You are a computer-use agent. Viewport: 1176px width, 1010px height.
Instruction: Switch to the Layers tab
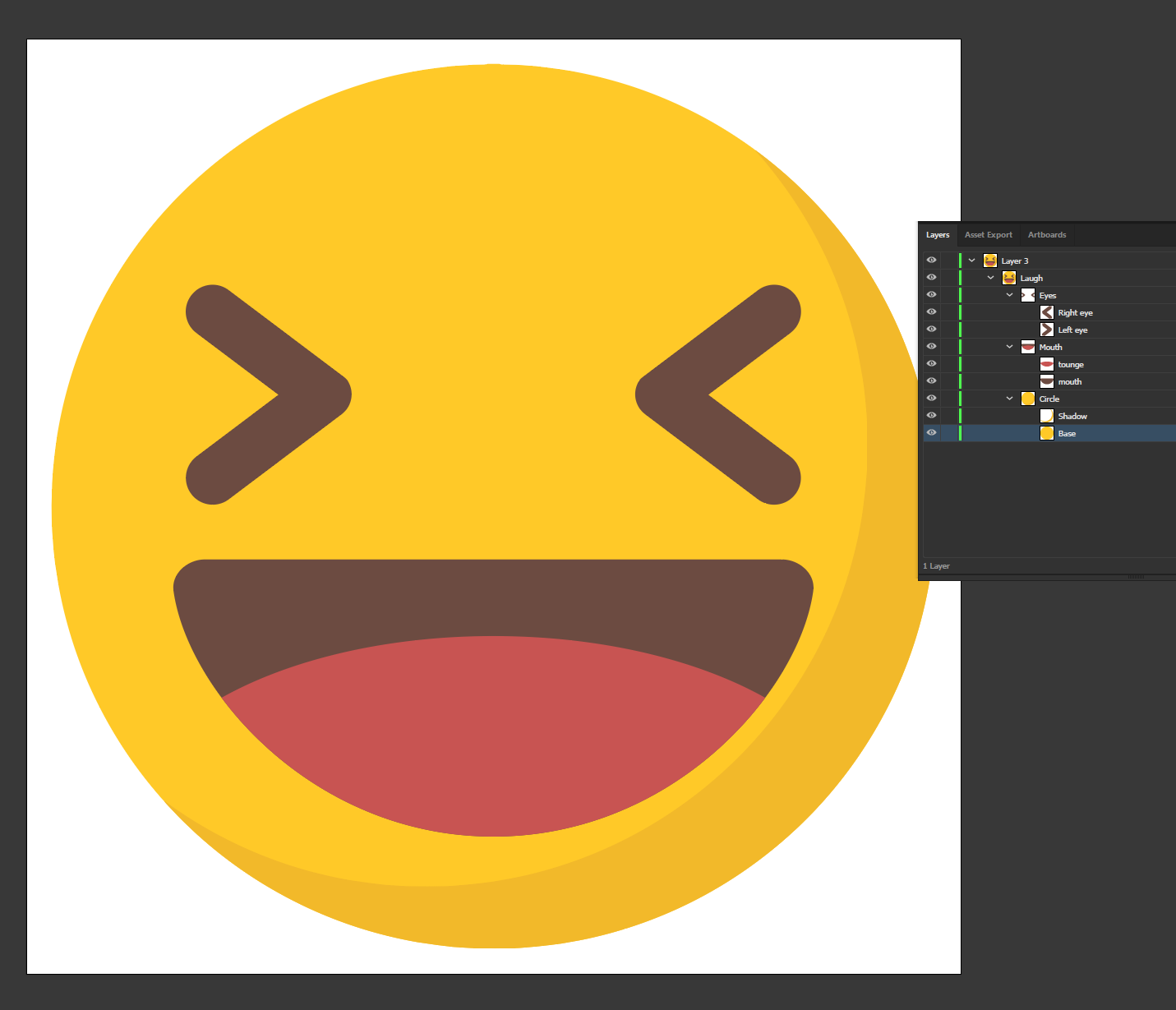(938, 235)
